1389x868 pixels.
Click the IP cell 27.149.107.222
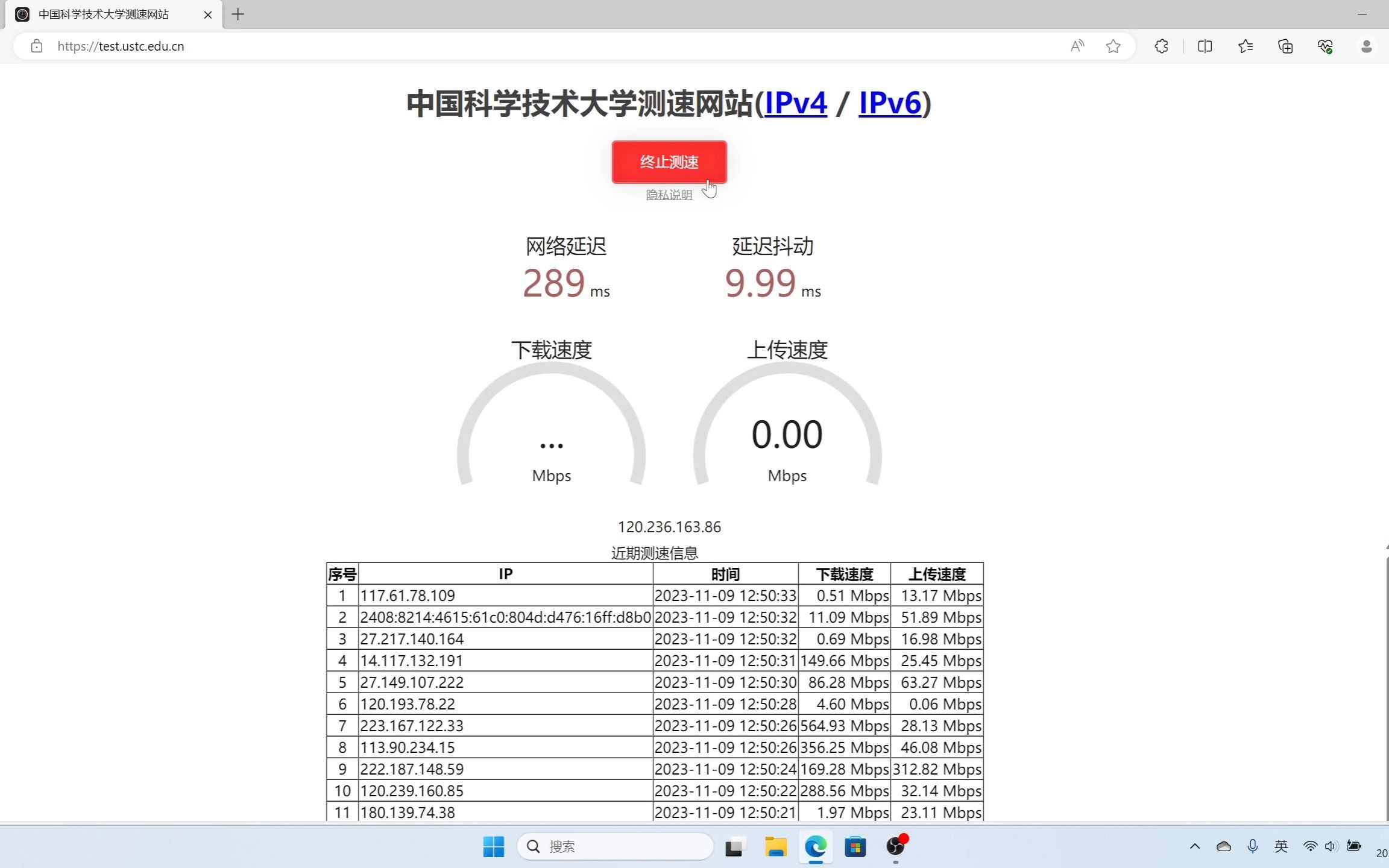pyautogui.click(x=506, y=682)
